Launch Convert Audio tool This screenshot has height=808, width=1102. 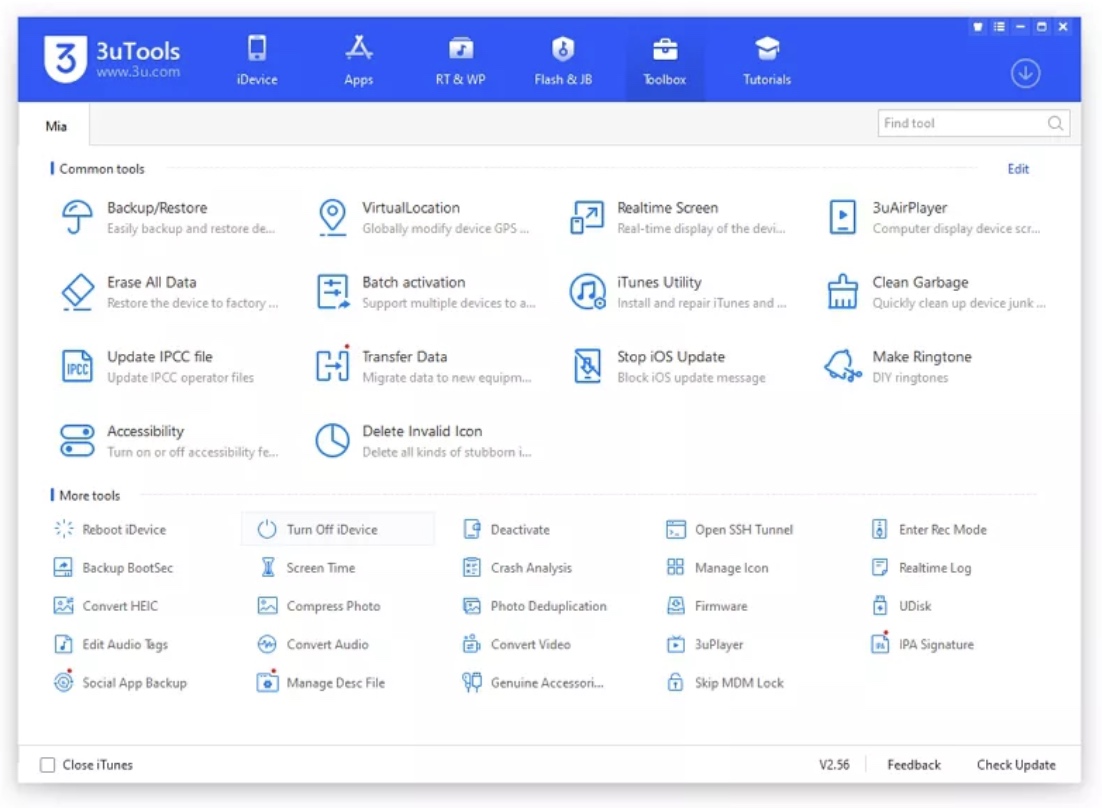(313, 644)
